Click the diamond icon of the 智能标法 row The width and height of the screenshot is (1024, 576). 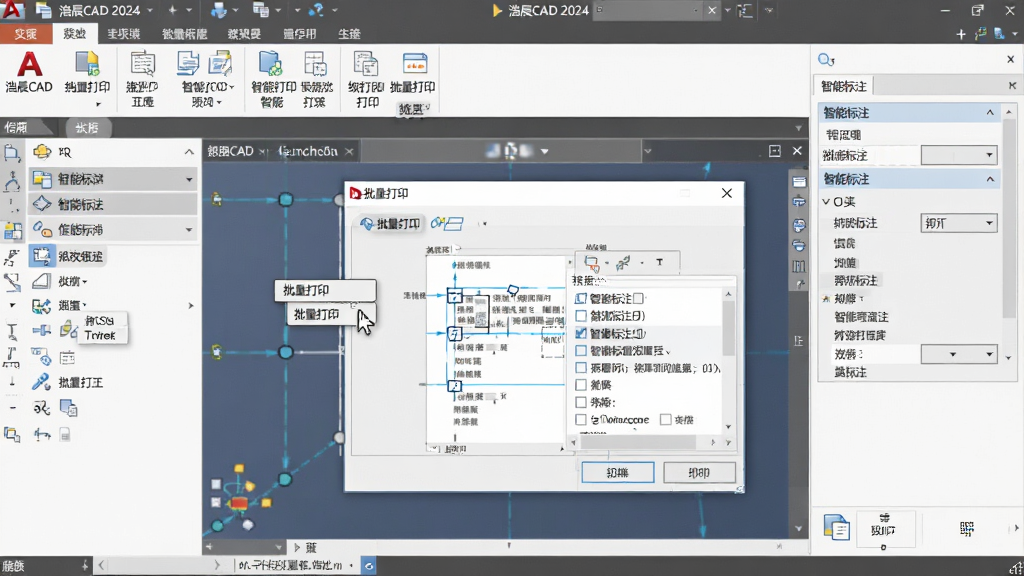42,204
